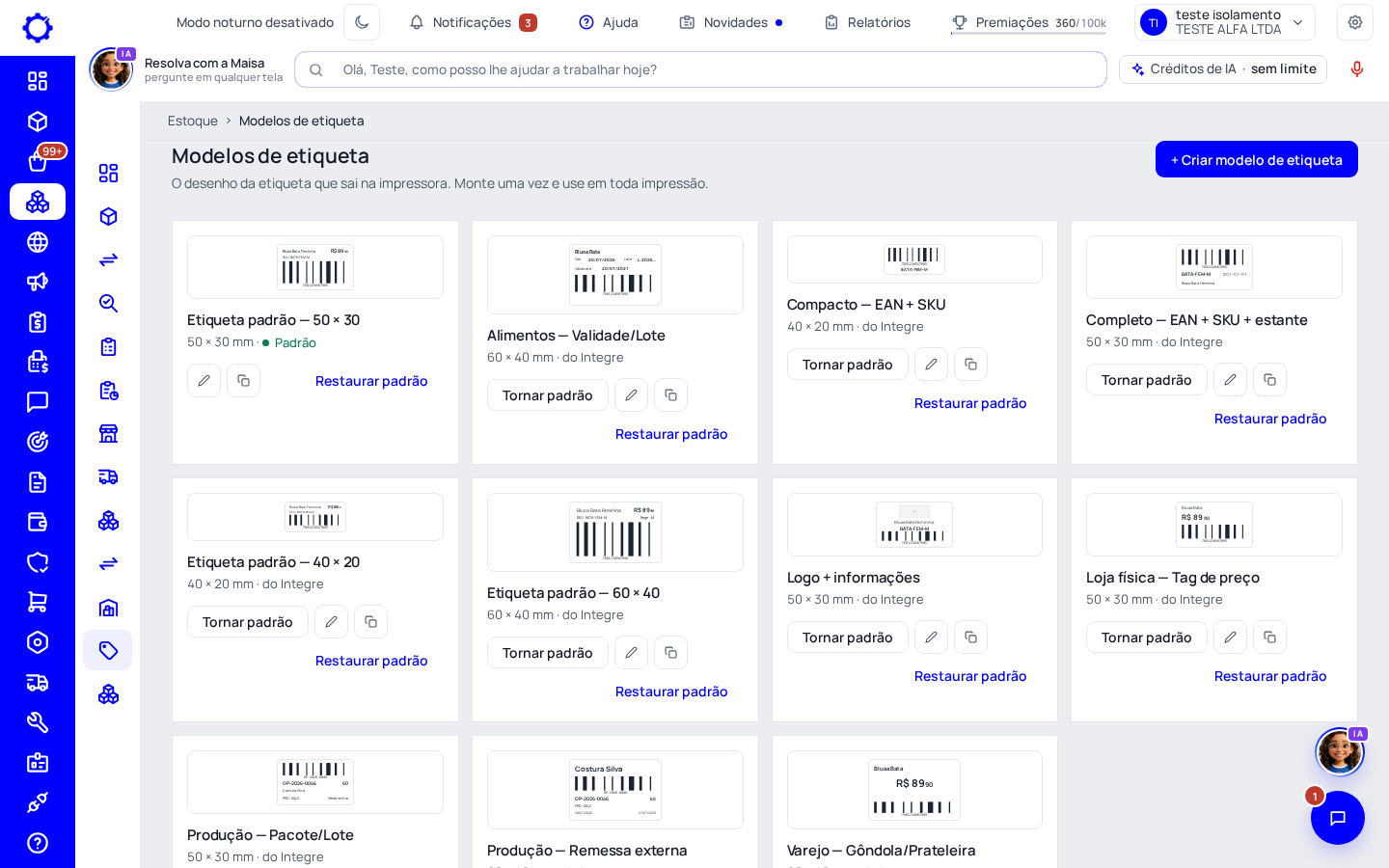Open the Notificações bell
This screenshot has height=868, width=1389.
(473, 22)
